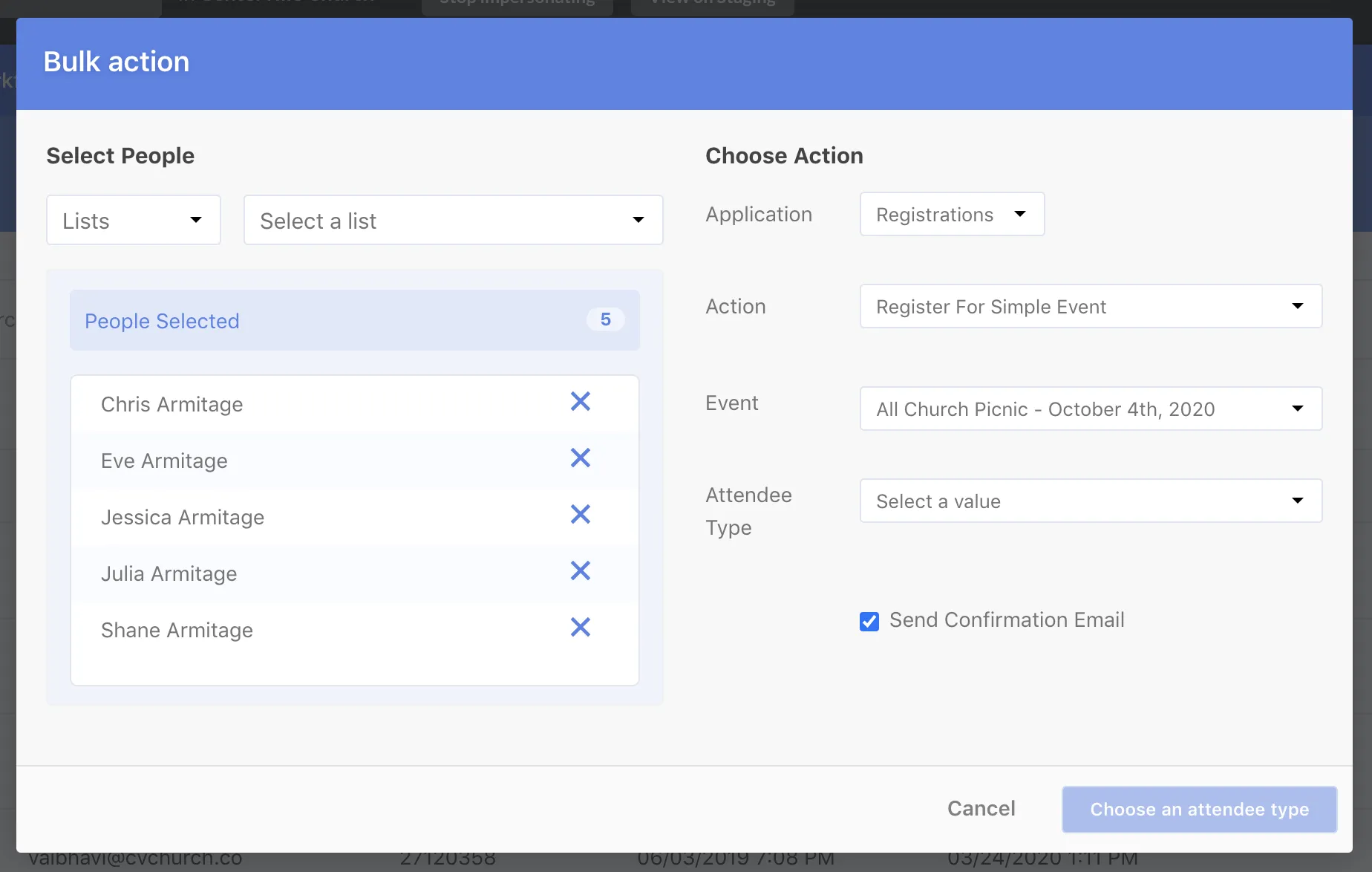Open the Lists source dropdown

pyautogui.click(x=134, y=221)
